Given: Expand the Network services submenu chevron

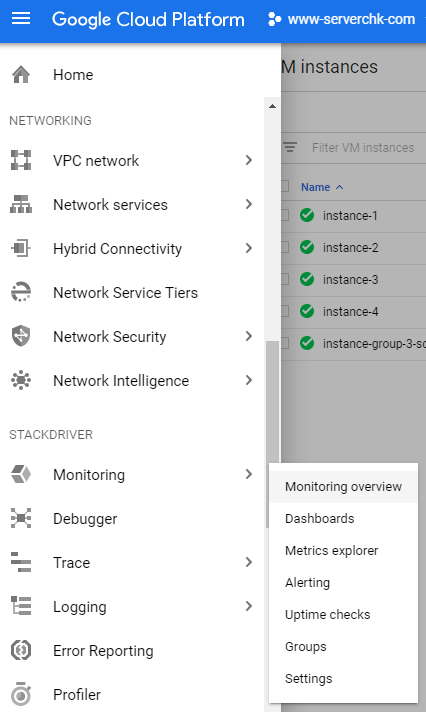Looking at the screenshot, I should [x=248, y=204].
